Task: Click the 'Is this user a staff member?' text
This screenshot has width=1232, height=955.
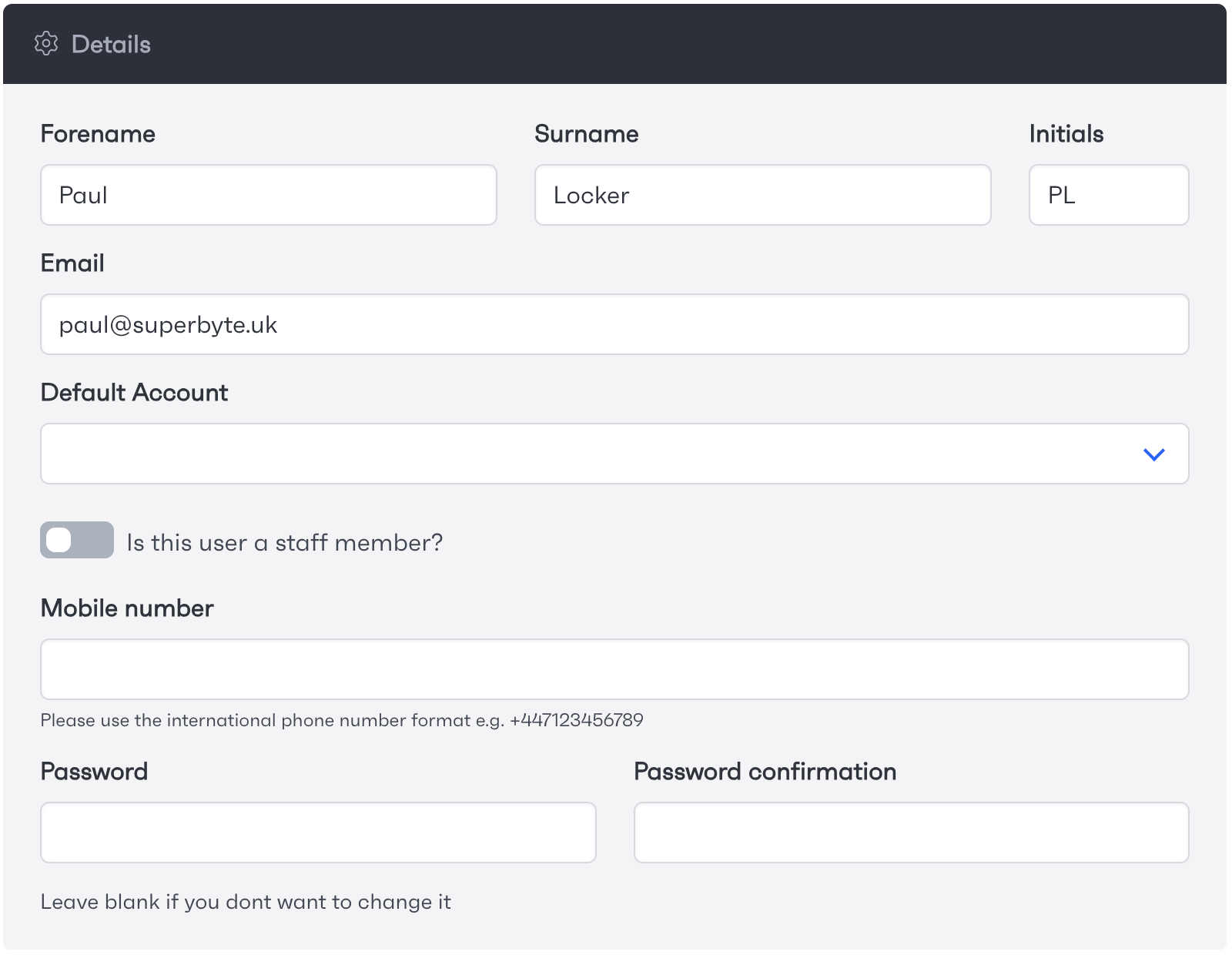Action: (x=285, y=543)
